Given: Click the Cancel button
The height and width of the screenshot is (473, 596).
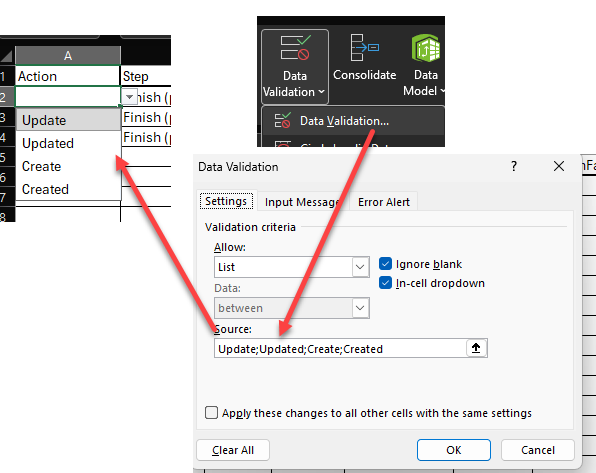Looking at the screenshot, I should [x=538, y=450].
